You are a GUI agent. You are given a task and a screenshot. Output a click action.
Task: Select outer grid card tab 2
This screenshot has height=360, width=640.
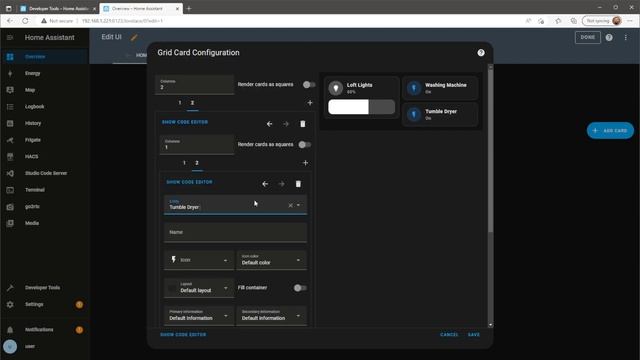point(192,103)
